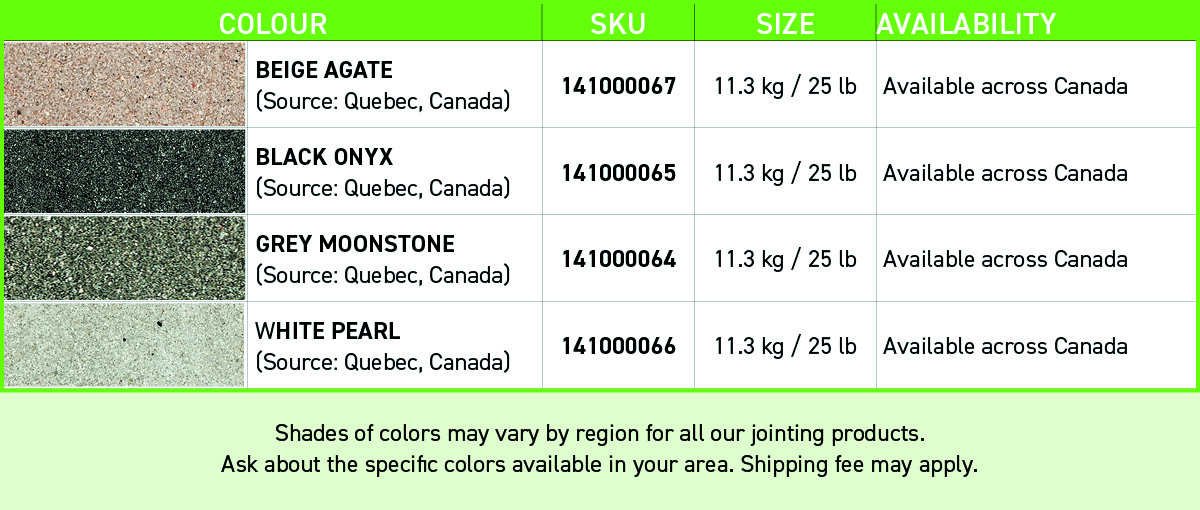Click SKU number 141000067
The height and width of the screenshot is (510, 1200).
click(619, 86)
